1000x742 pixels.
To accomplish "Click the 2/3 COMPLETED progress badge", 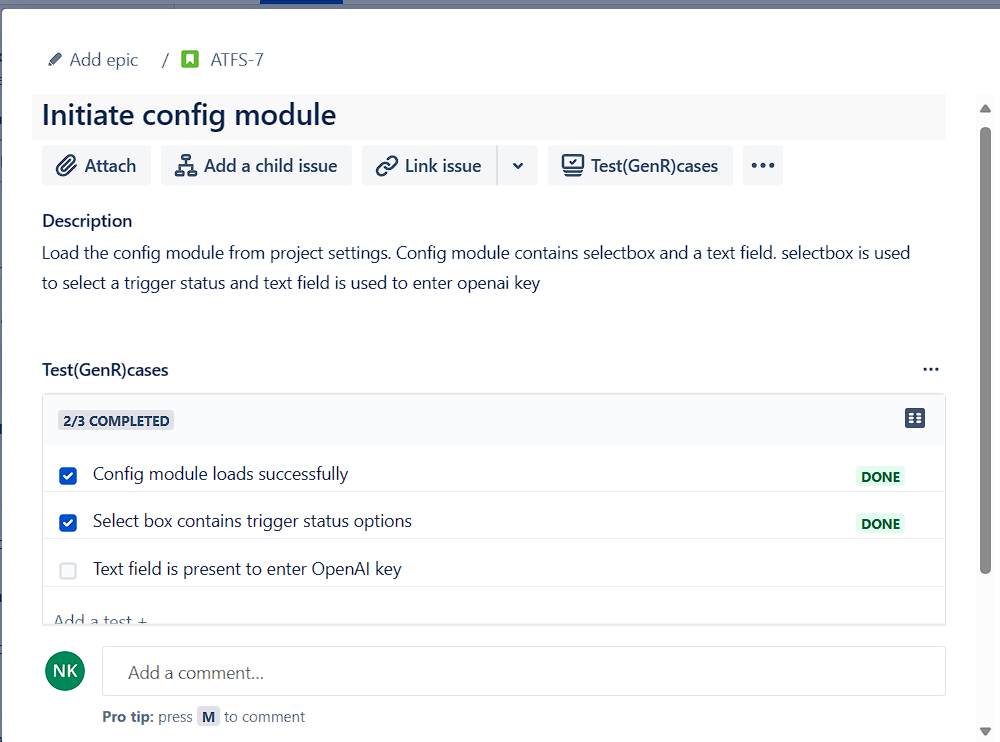I will 116,420.
